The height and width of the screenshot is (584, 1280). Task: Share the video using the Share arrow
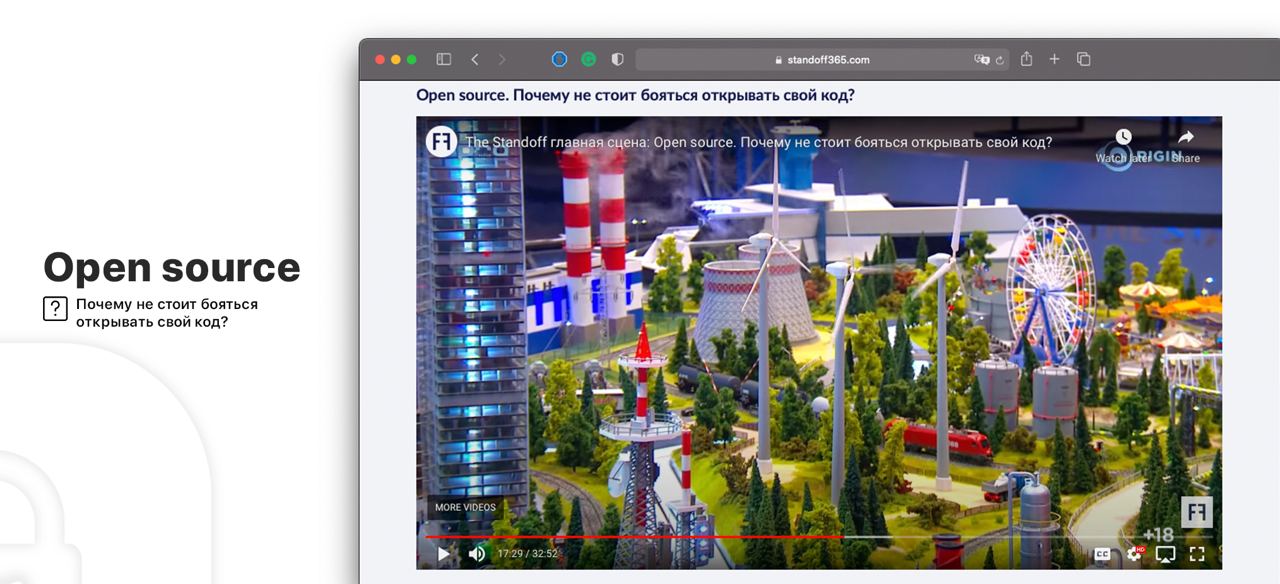pyautogui.click(x=1186, y=137)
